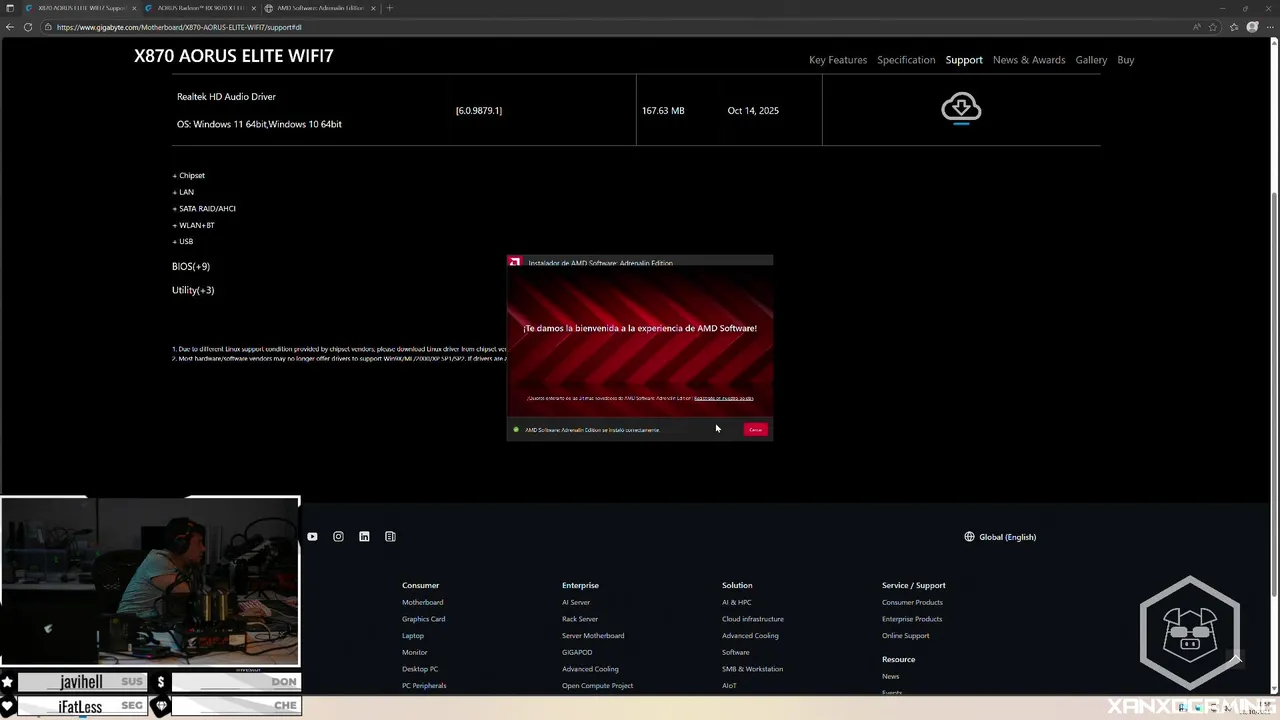Open the Rack Server footer link

tap(580, 619)
